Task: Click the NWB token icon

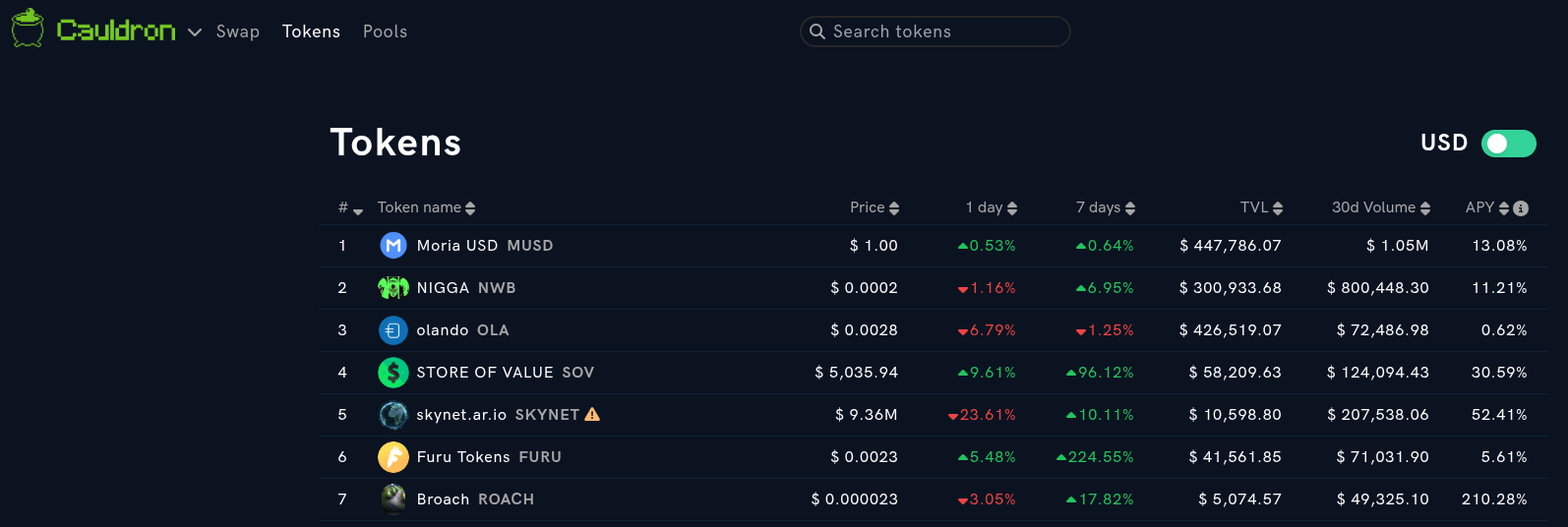Action: point(393,288)
